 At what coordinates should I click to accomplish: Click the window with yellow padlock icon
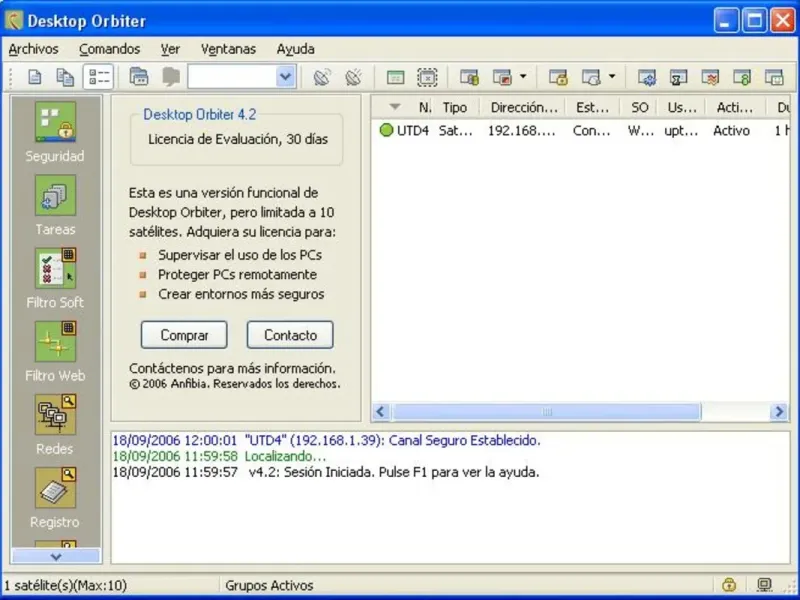[559, 78]
